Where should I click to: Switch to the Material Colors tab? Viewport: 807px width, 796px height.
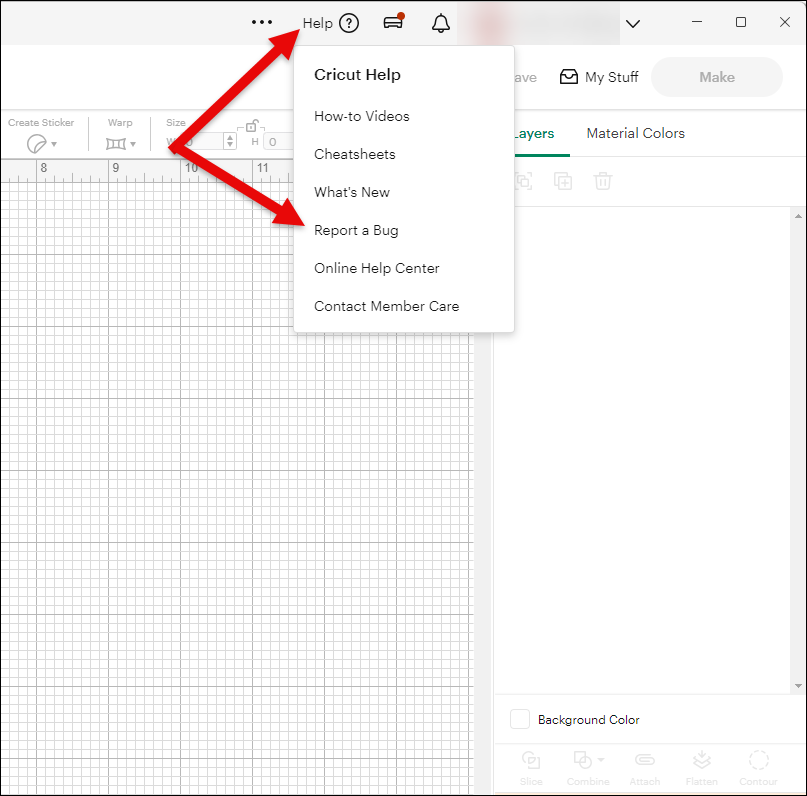pos(635,133)
